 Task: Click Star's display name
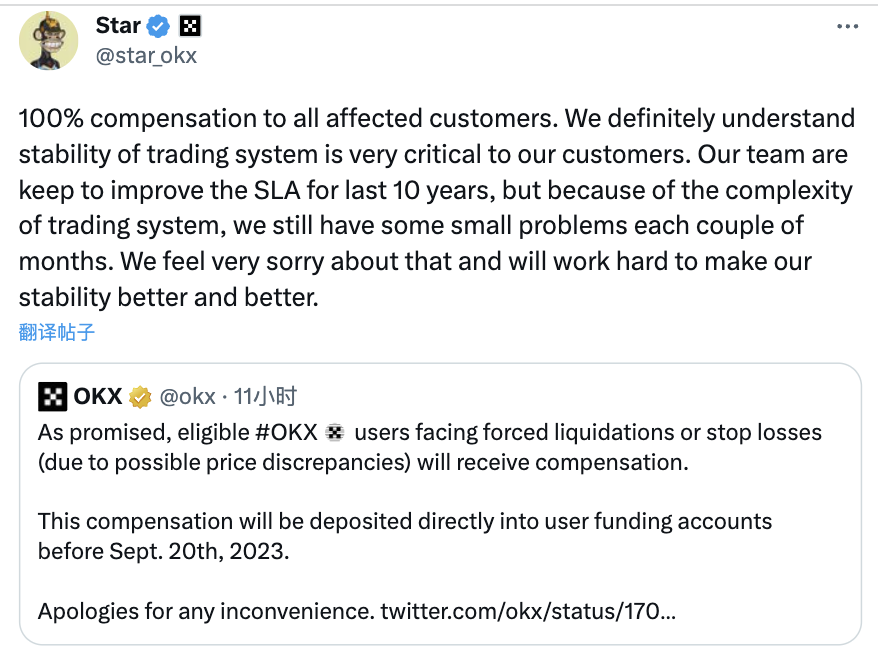(x=117, y=25)
